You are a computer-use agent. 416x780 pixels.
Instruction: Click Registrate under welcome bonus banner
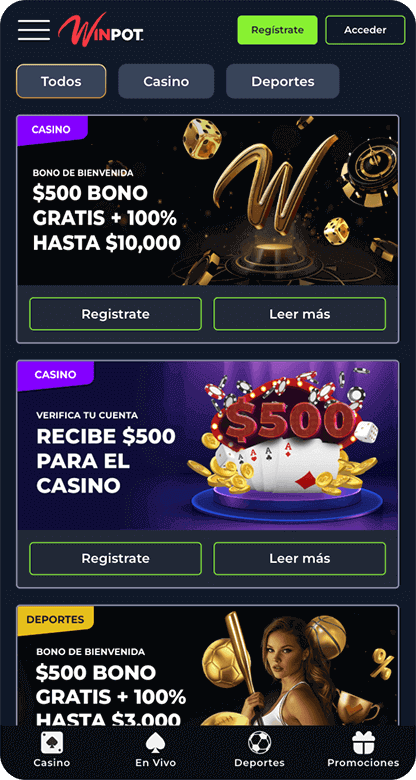(x=115, y=314)
